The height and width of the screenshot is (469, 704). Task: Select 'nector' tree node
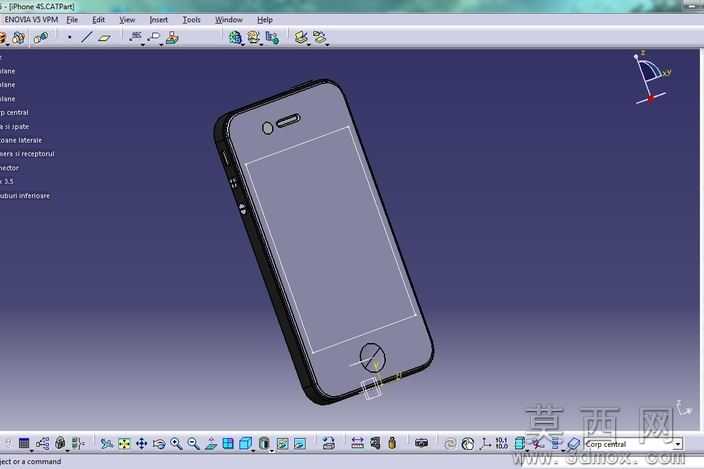point(9,168)
